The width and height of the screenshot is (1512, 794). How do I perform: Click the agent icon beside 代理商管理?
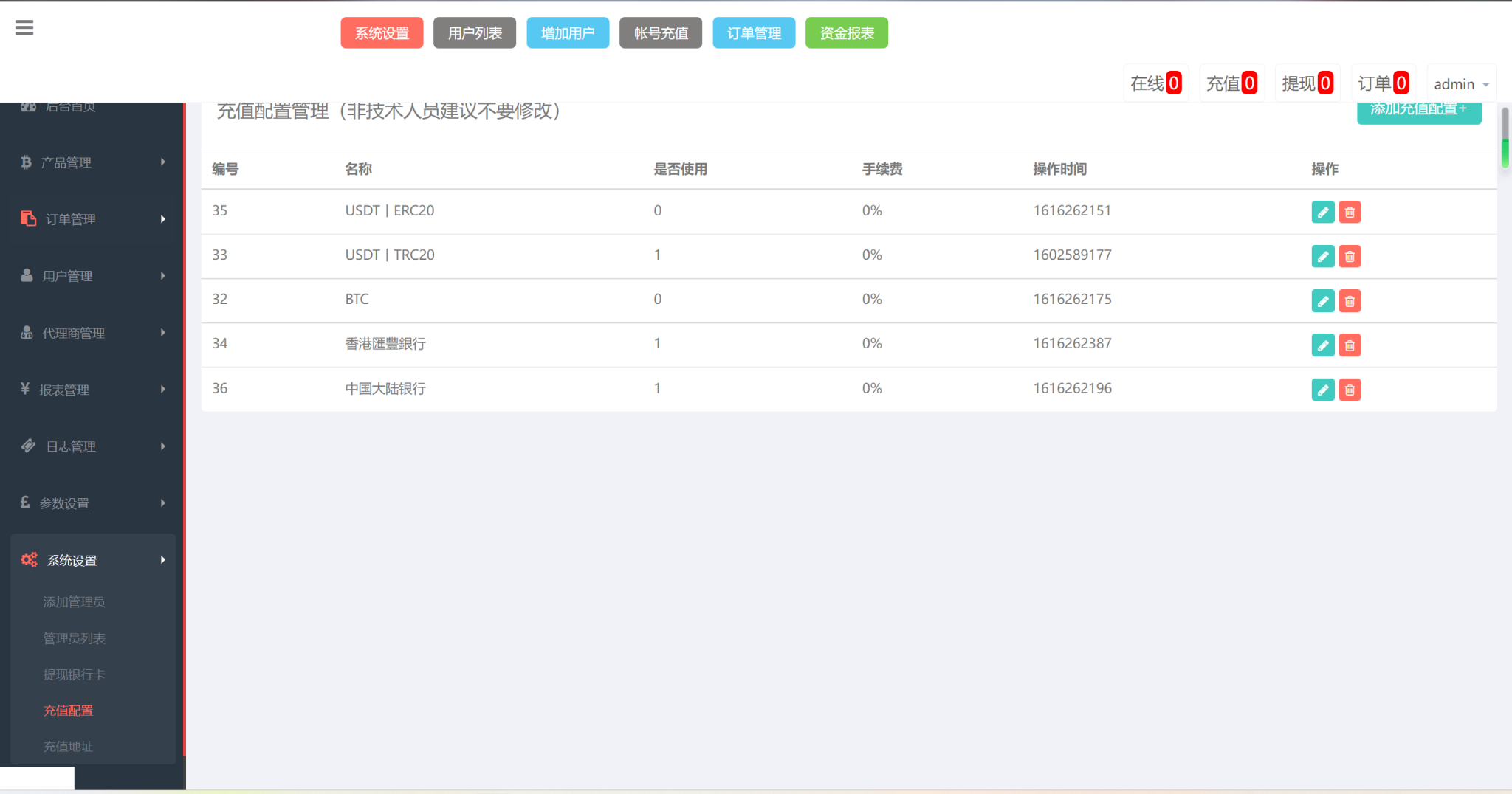(27, 332)
